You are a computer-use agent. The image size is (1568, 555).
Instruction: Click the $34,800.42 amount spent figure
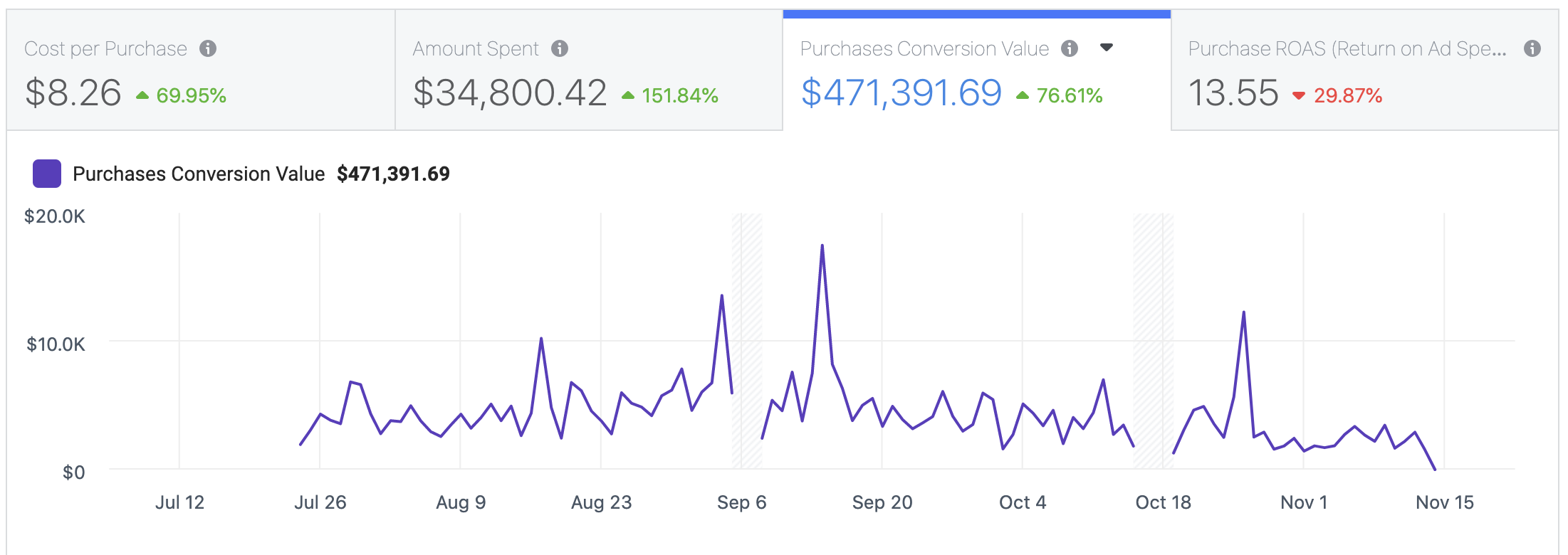pyautogui.click(x=510, y=93)
